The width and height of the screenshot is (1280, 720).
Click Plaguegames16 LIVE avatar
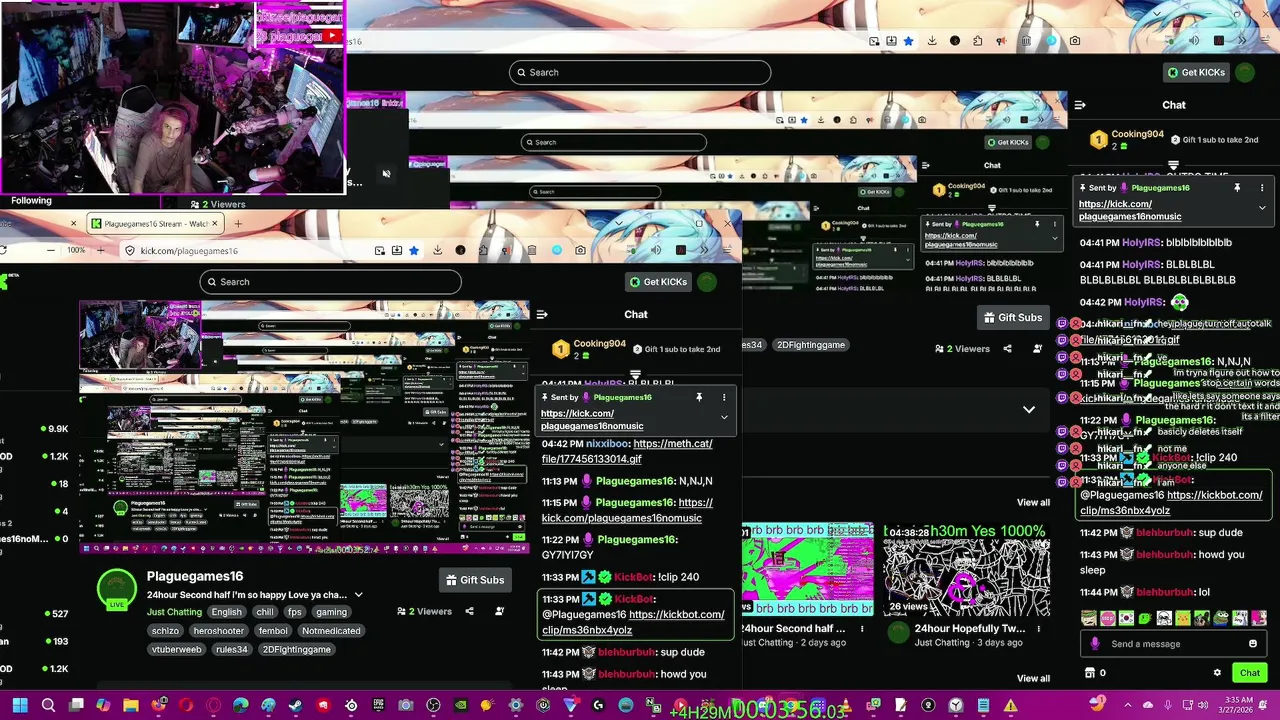(116, 589)
